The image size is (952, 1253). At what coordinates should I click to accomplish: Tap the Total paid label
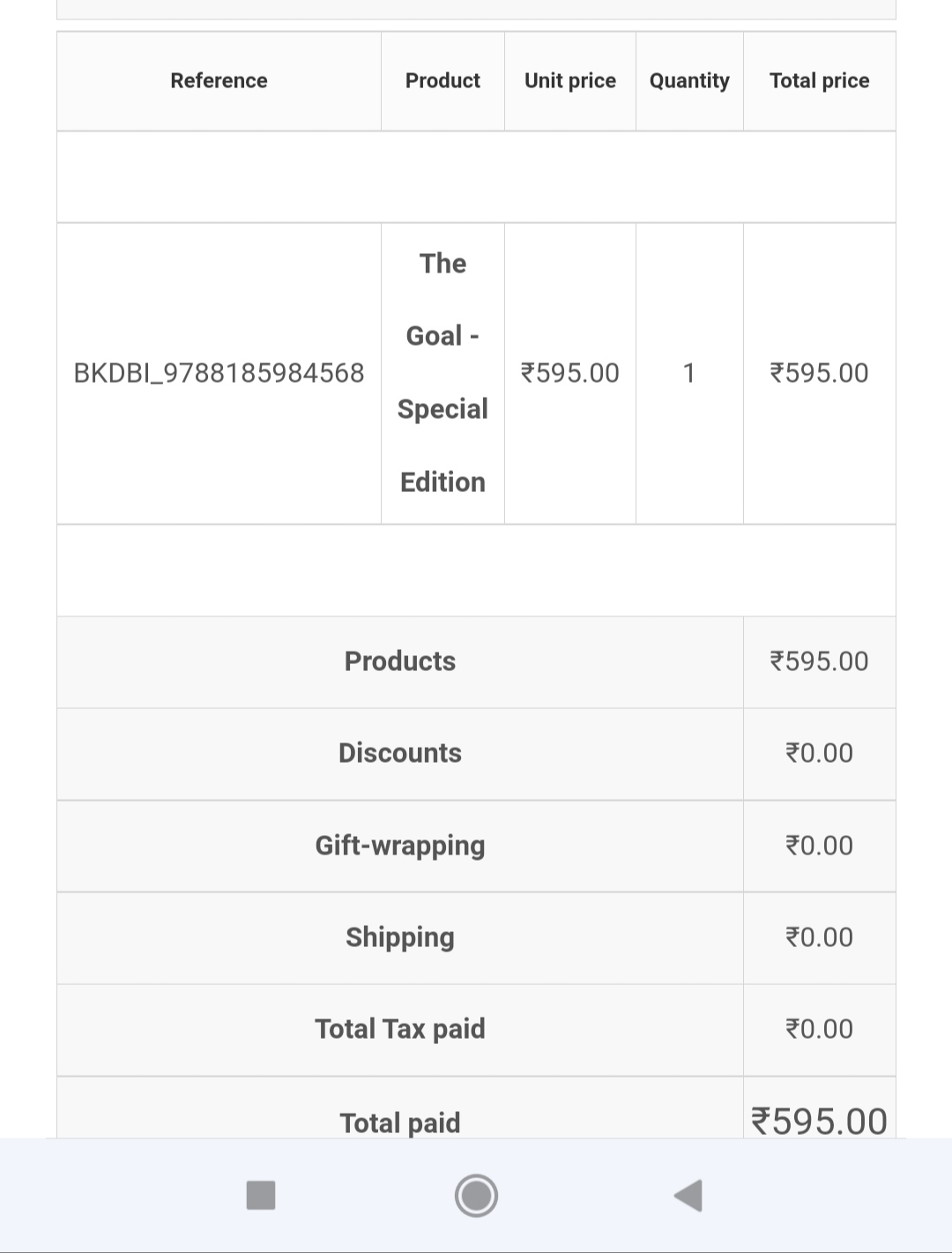pos(400,1122)
